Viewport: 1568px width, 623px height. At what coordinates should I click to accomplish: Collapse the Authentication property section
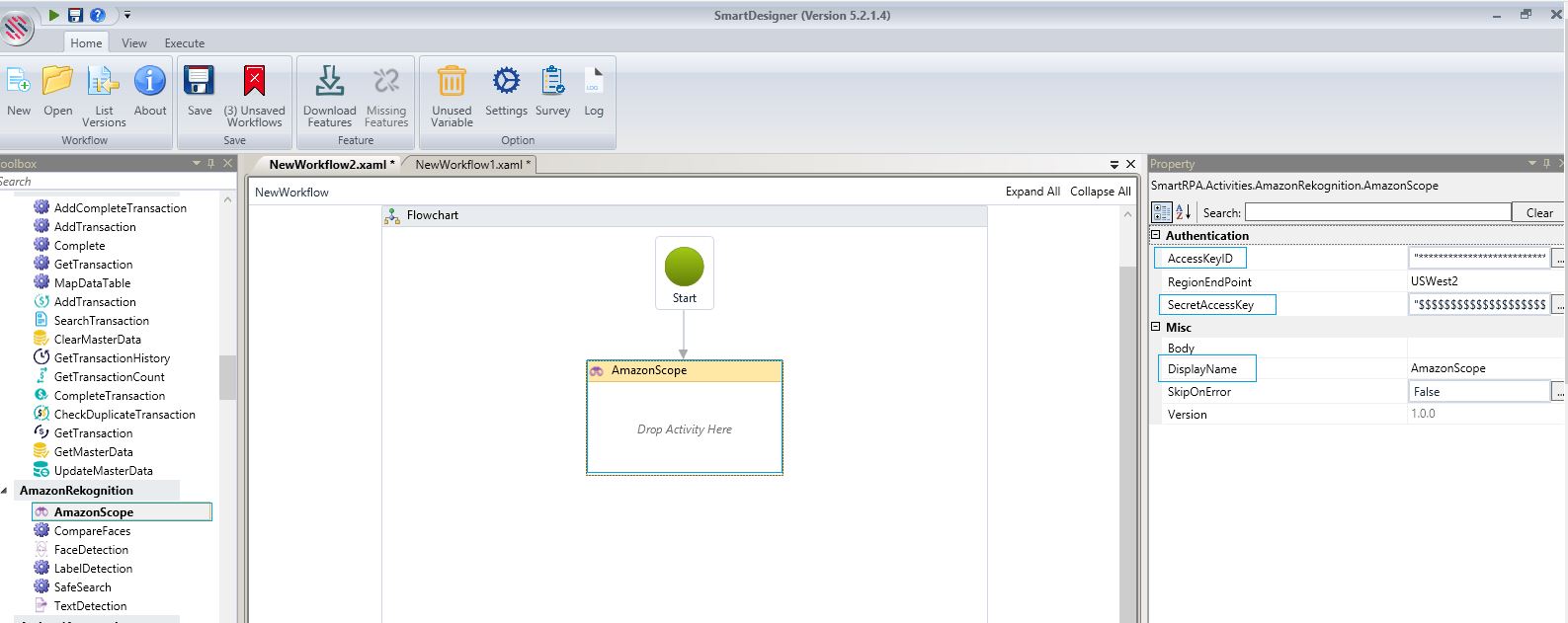[1157, 236]
